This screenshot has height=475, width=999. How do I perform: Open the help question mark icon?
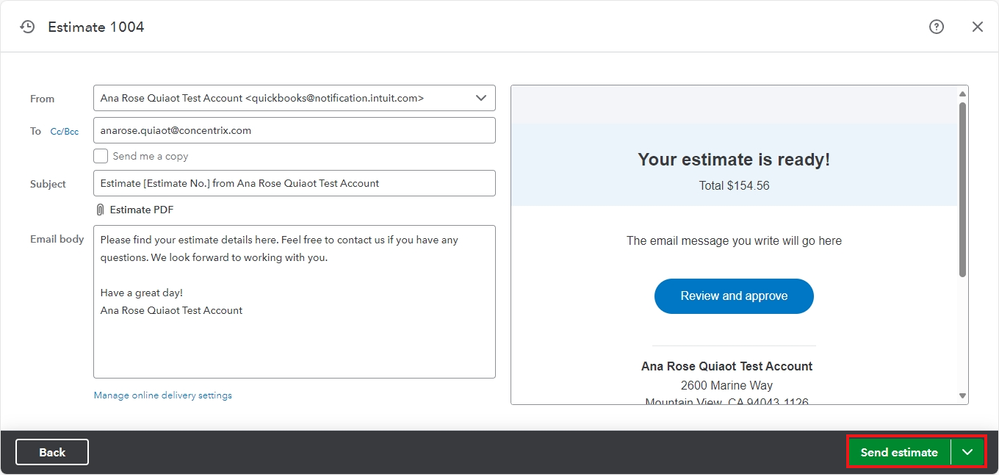[x=936, y=27]
